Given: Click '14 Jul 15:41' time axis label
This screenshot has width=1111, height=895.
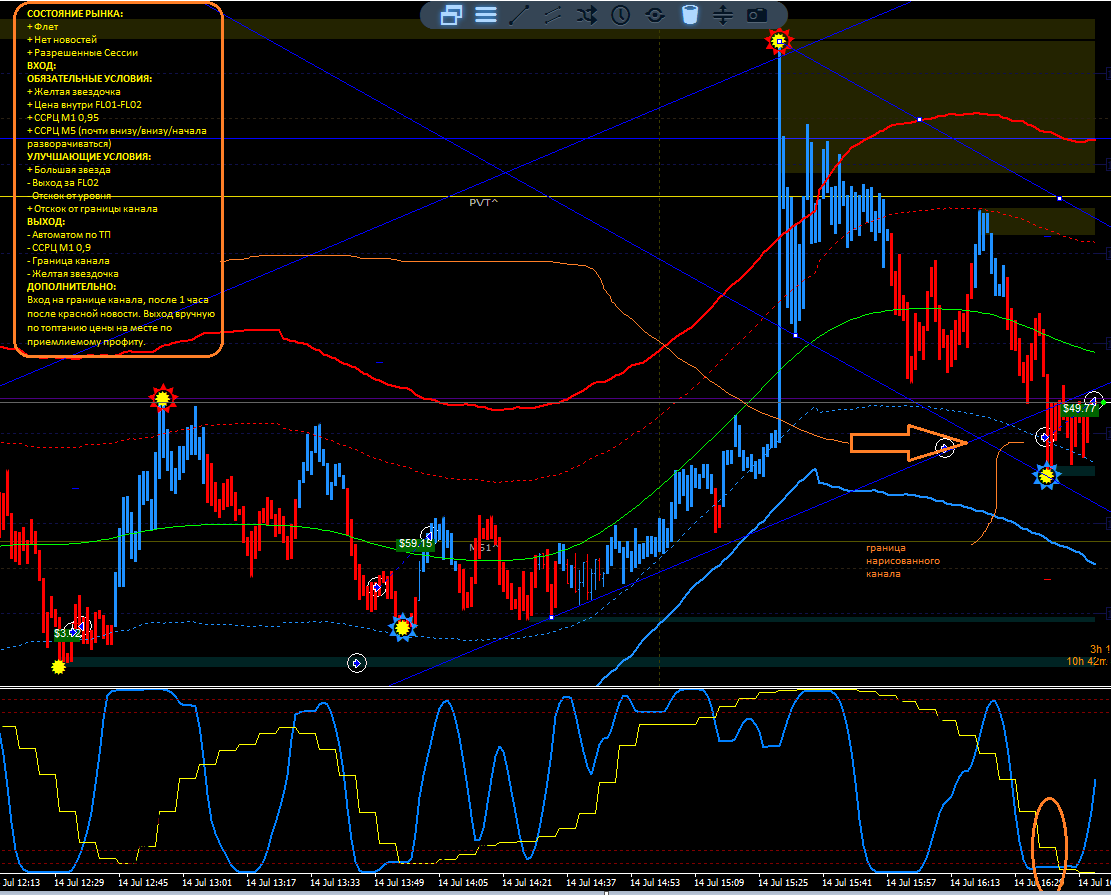Looking at the screenshot, I should point(847,882).
